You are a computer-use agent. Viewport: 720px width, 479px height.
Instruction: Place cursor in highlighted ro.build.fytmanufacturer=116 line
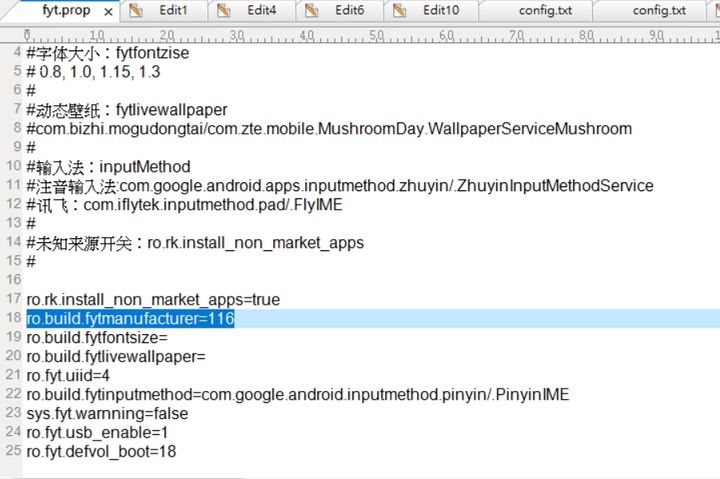click(x=130, y=318)
